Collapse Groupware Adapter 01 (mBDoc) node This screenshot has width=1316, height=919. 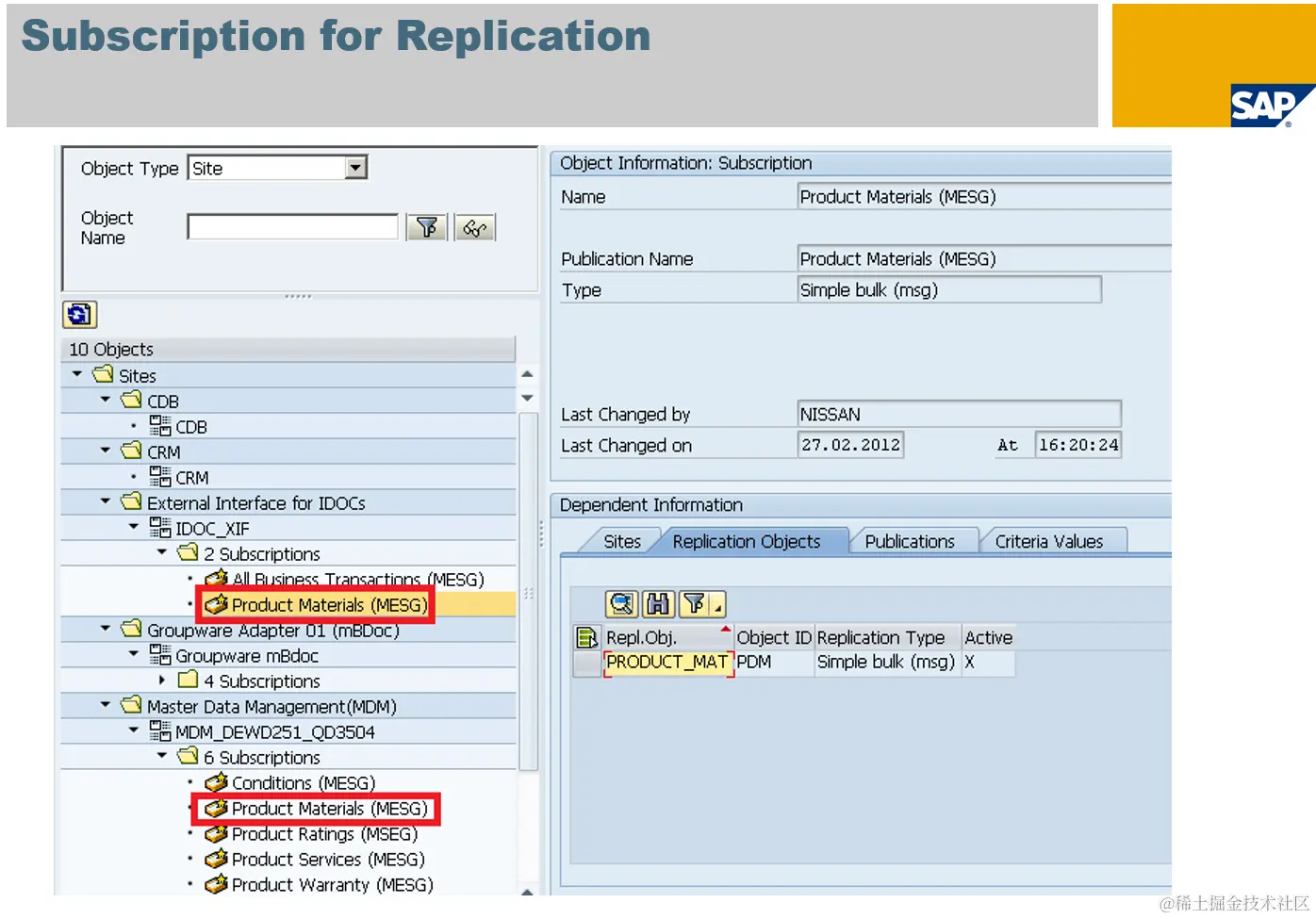coord(106,629)
